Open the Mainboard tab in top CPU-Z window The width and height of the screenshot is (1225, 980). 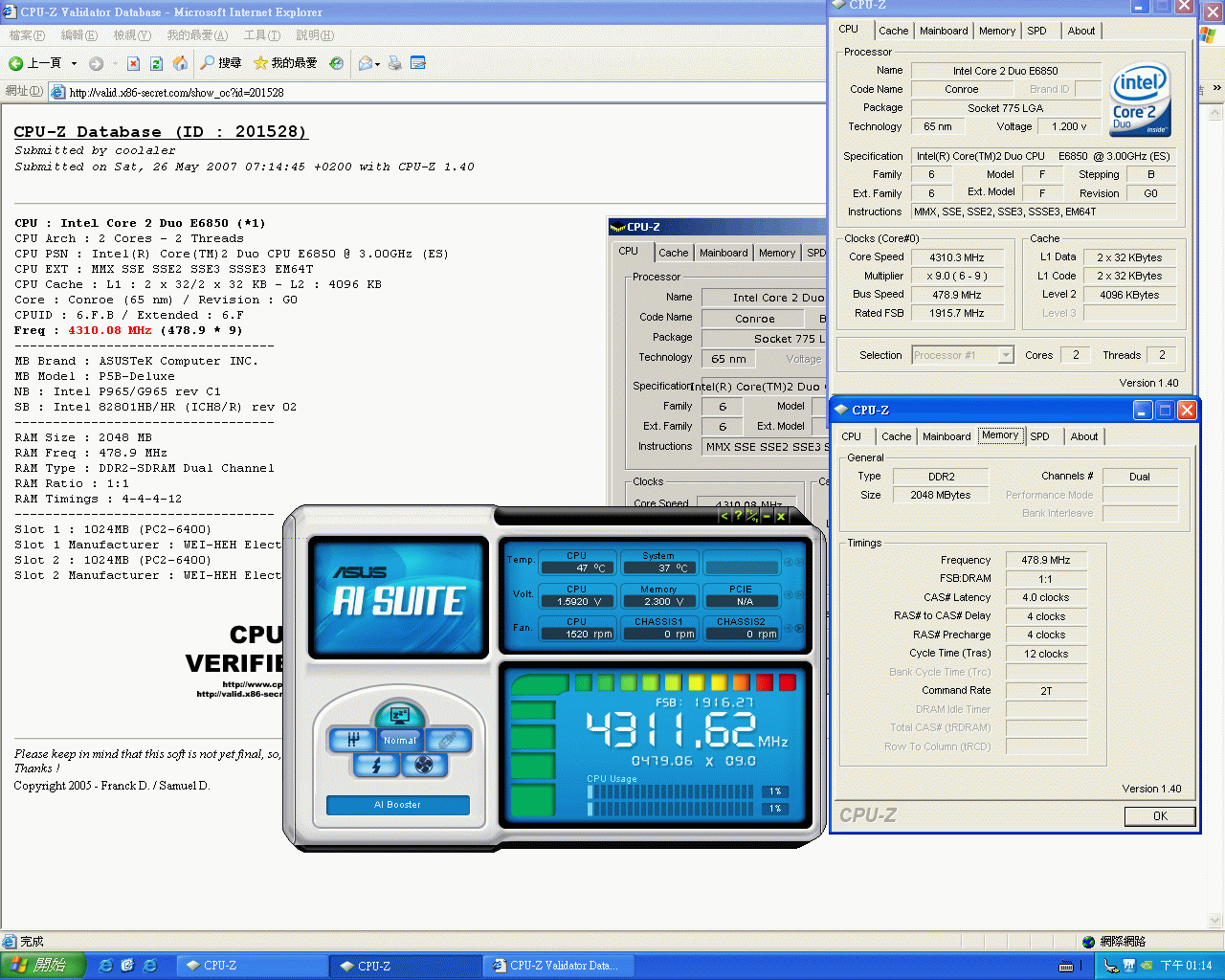944,31
